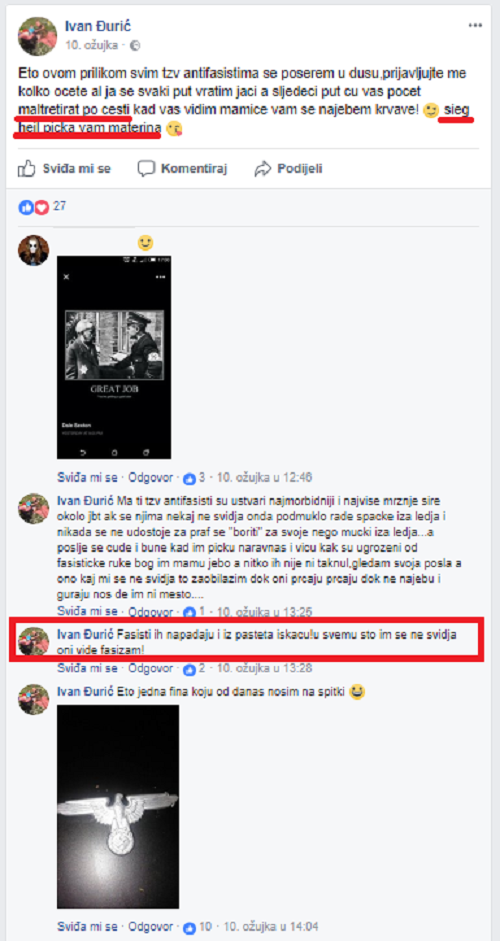Screen dimensions: 500x941
Task: Click the red heart reaction icon
Action: pos(41,208)
